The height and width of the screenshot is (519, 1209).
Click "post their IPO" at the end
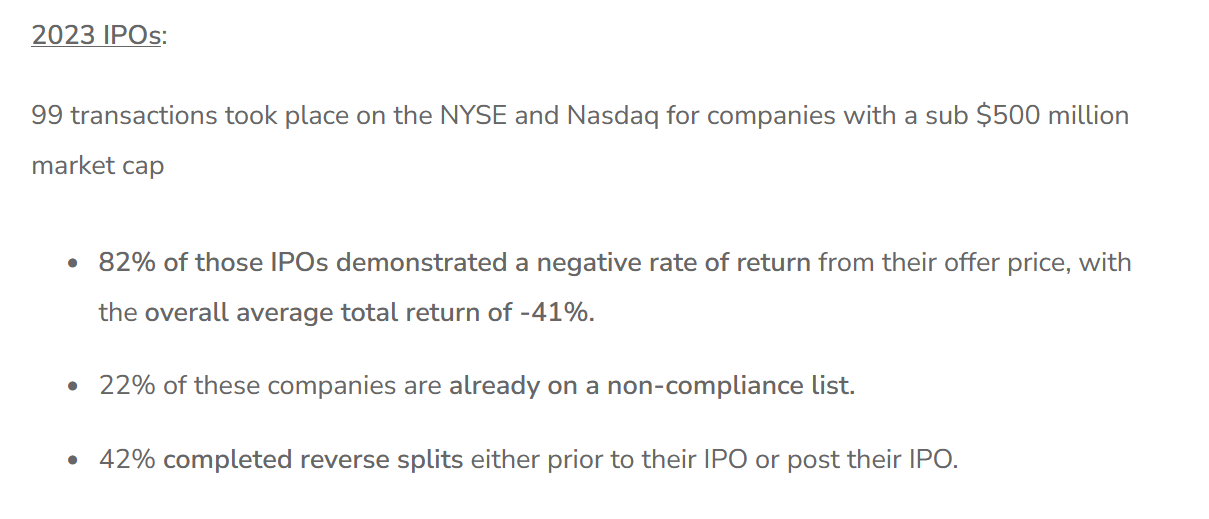coord(871,461)
